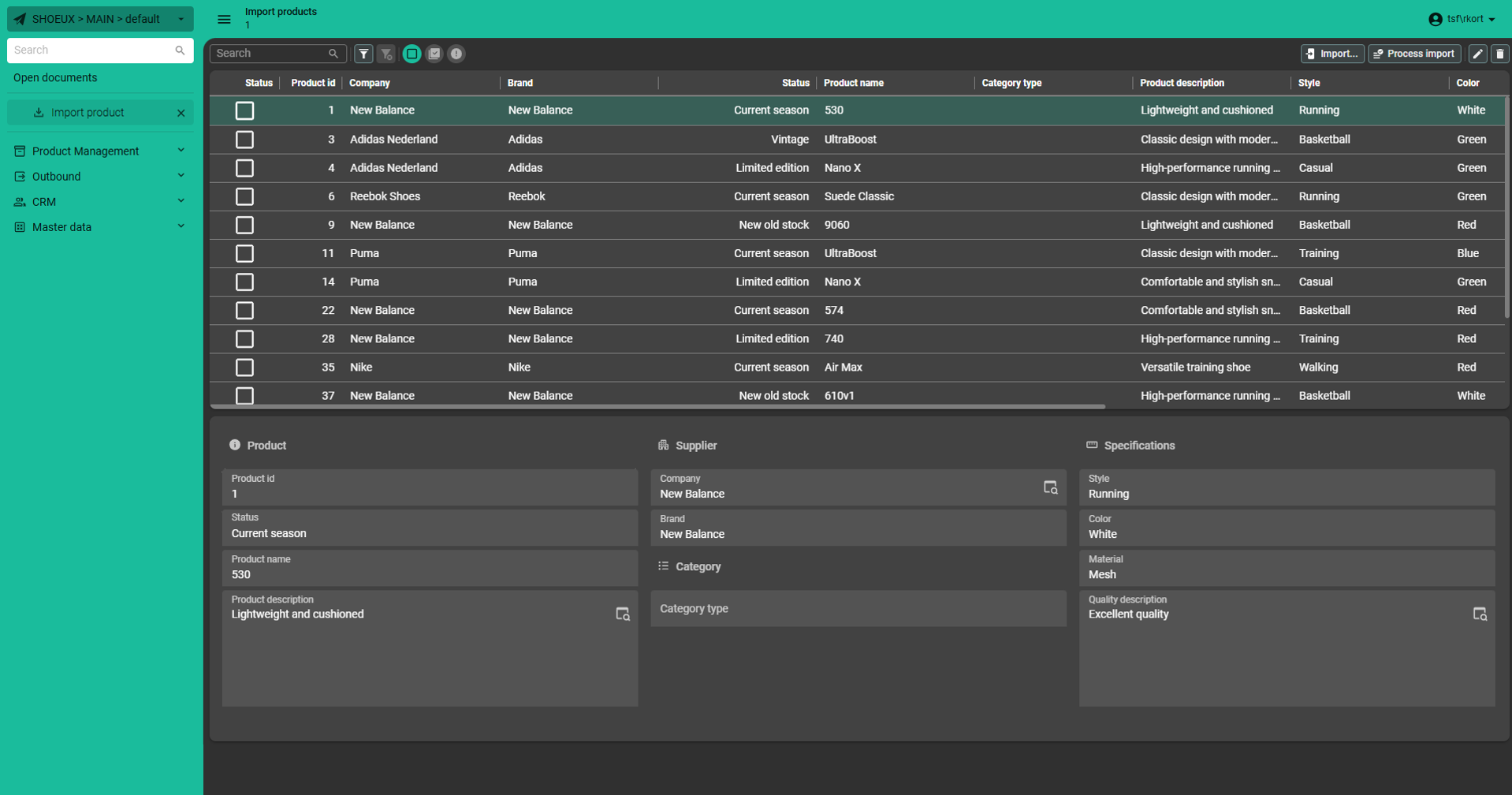This screenshot has height=795, width=1512.
Task: Click the Product section info icon
Action: point(235,445)
